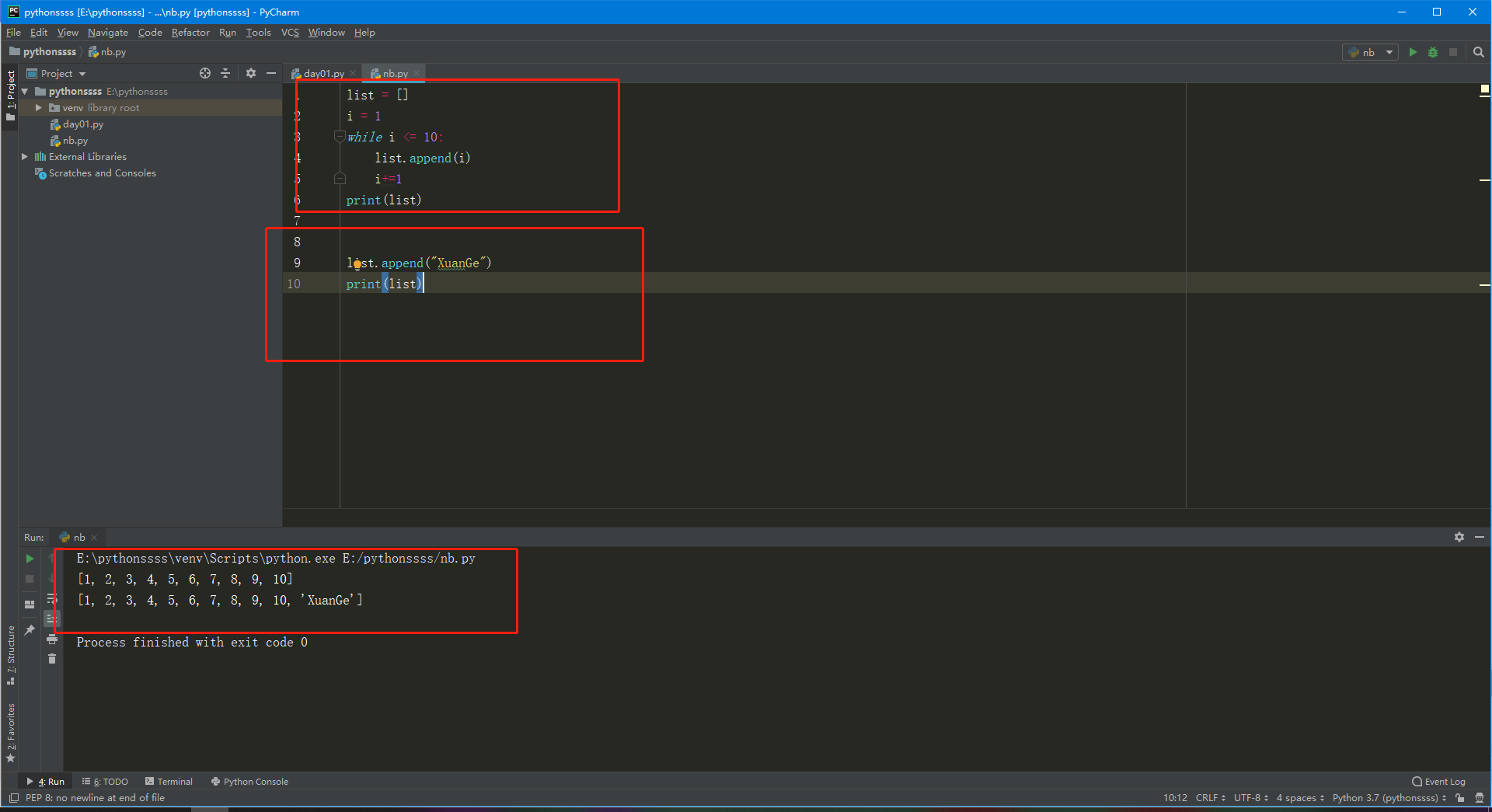Viewport: 1492px width, 812px height.
Task: Switch to the day01.py editor tab
Action: pyautogui.click(x=321, y=73)
